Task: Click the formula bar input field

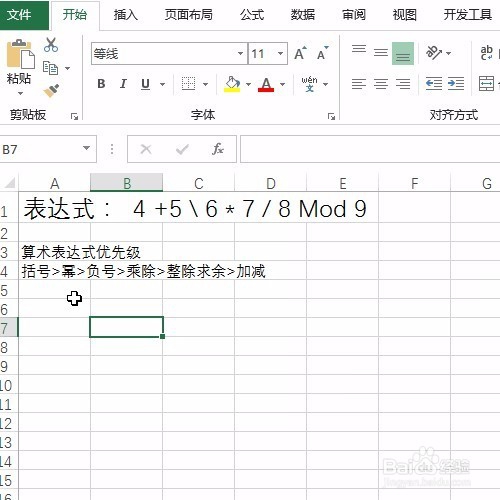Action: 370,149
